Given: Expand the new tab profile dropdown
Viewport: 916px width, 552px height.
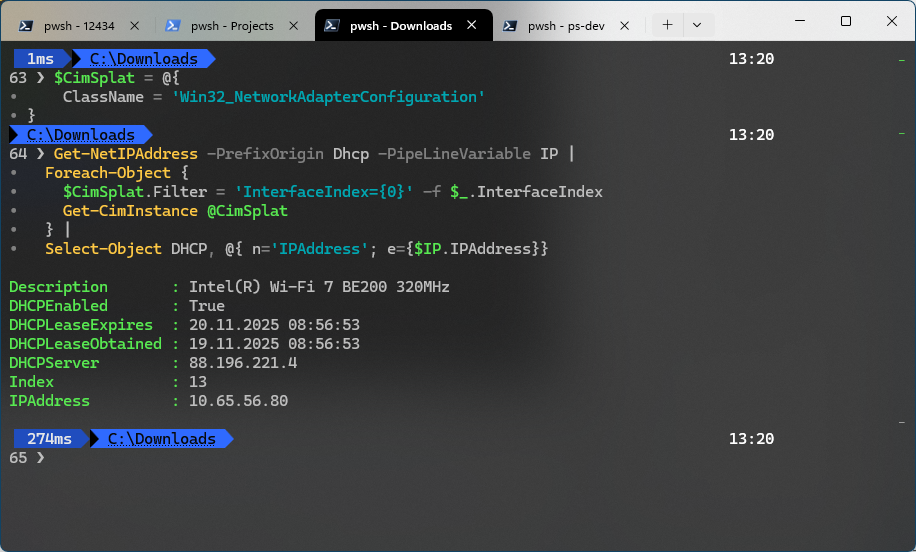Looking at the screenshot, I should point(697,25).
